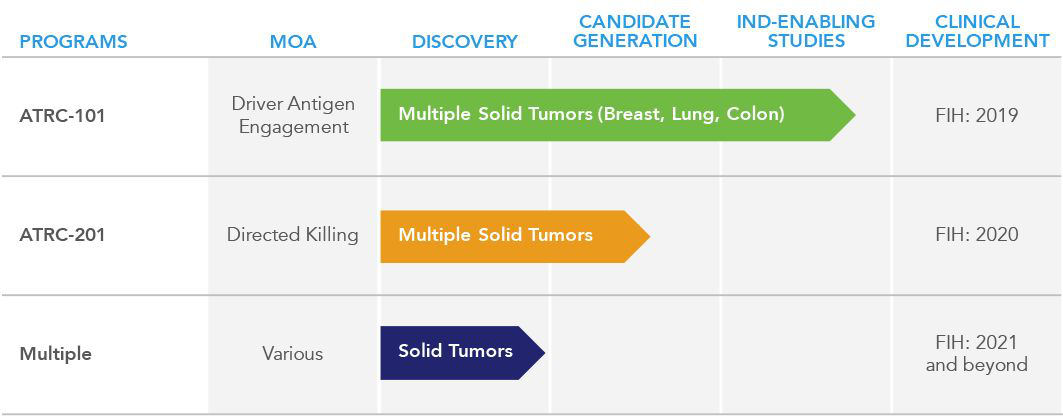Click the Various MOA text
This screenshot has height=420, width=1063.
293,354
